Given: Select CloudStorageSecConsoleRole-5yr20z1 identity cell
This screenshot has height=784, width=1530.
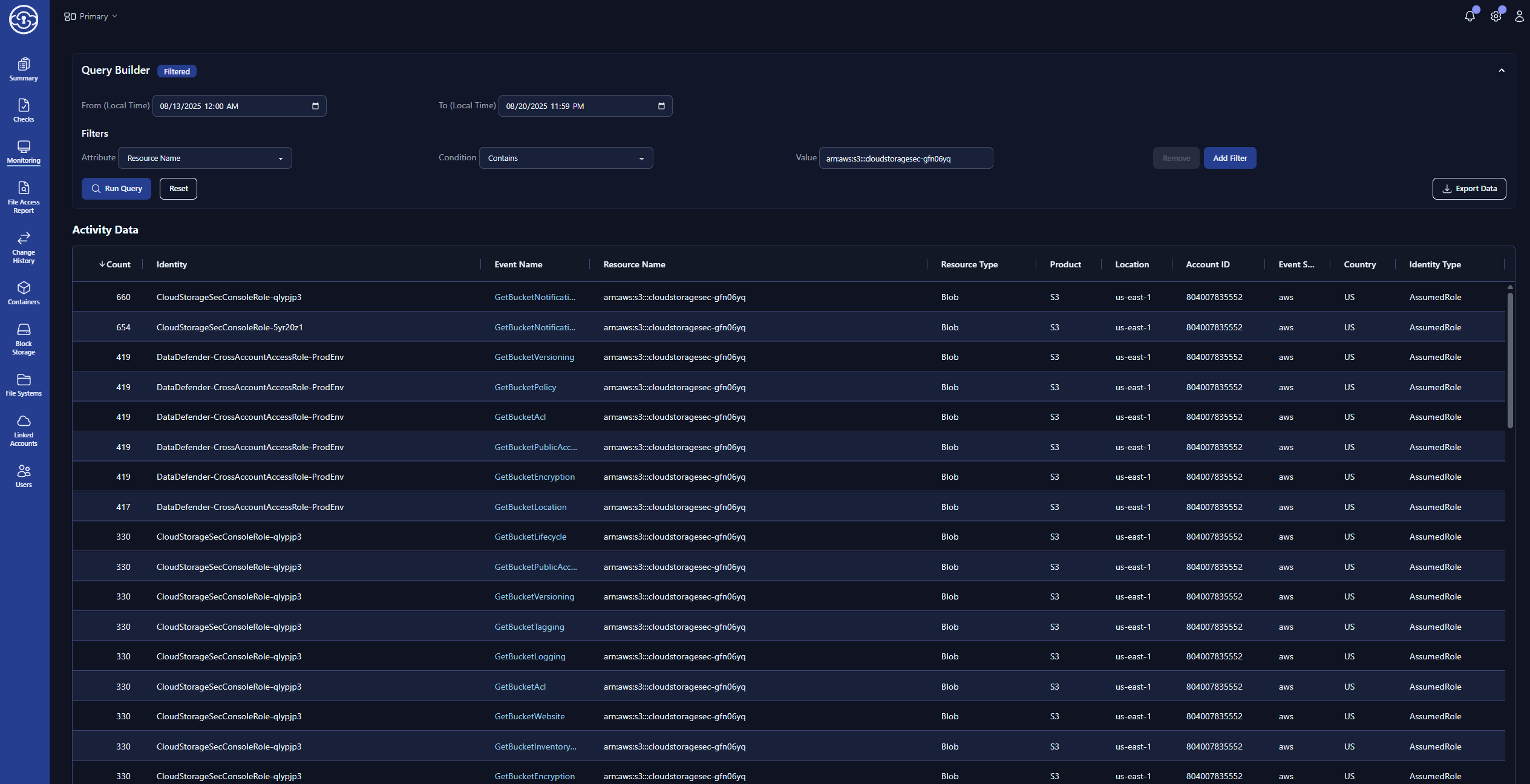Looking at the screenshot, I should [x=229, y=327].
